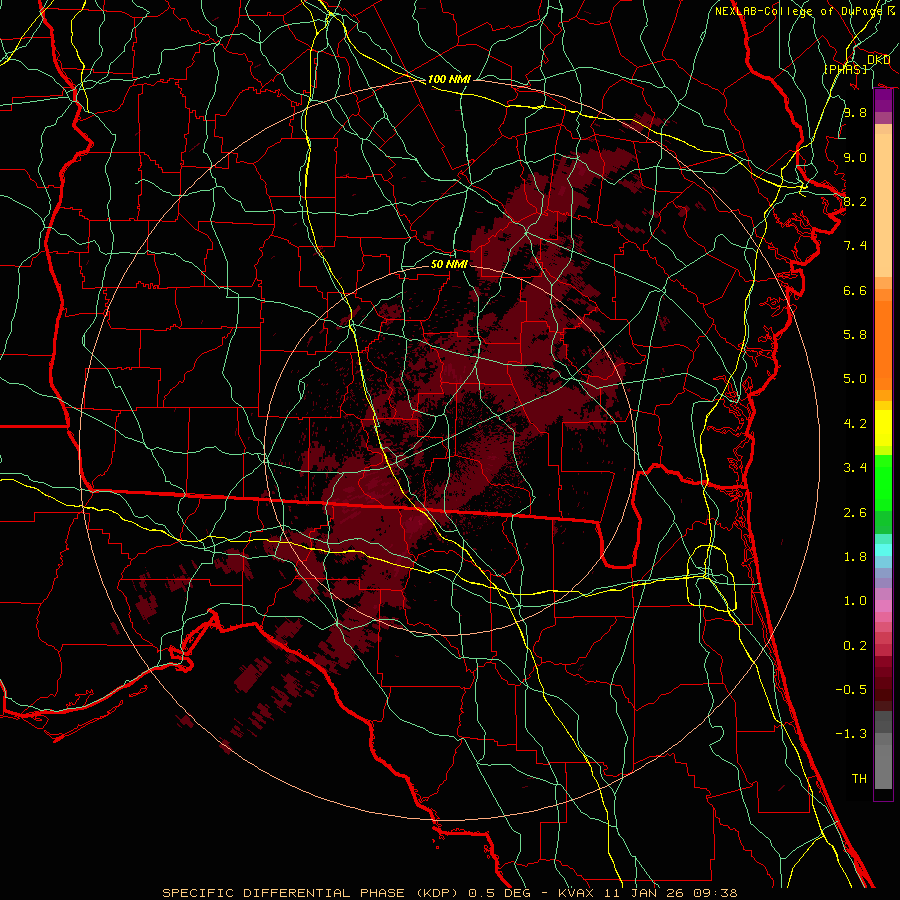Click the TH threshold label

[x=859, y=779]
